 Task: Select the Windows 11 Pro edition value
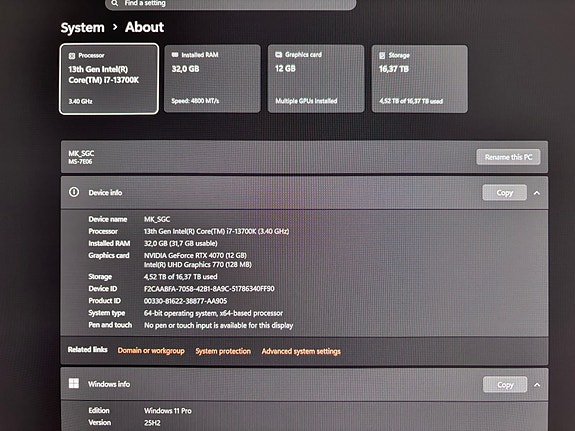[x=168, y=411]
